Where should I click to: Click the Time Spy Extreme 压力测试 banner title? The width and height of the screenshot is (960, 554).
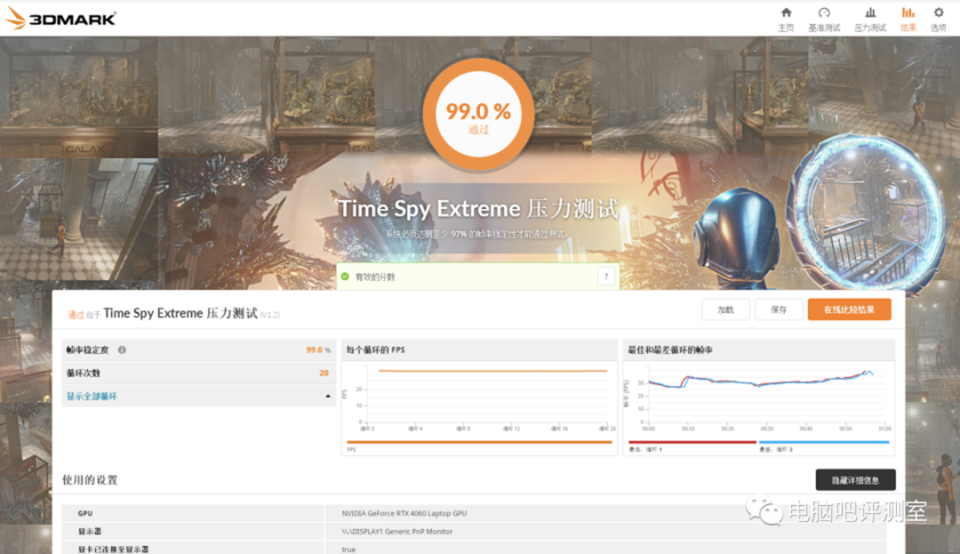coord(478,209)
